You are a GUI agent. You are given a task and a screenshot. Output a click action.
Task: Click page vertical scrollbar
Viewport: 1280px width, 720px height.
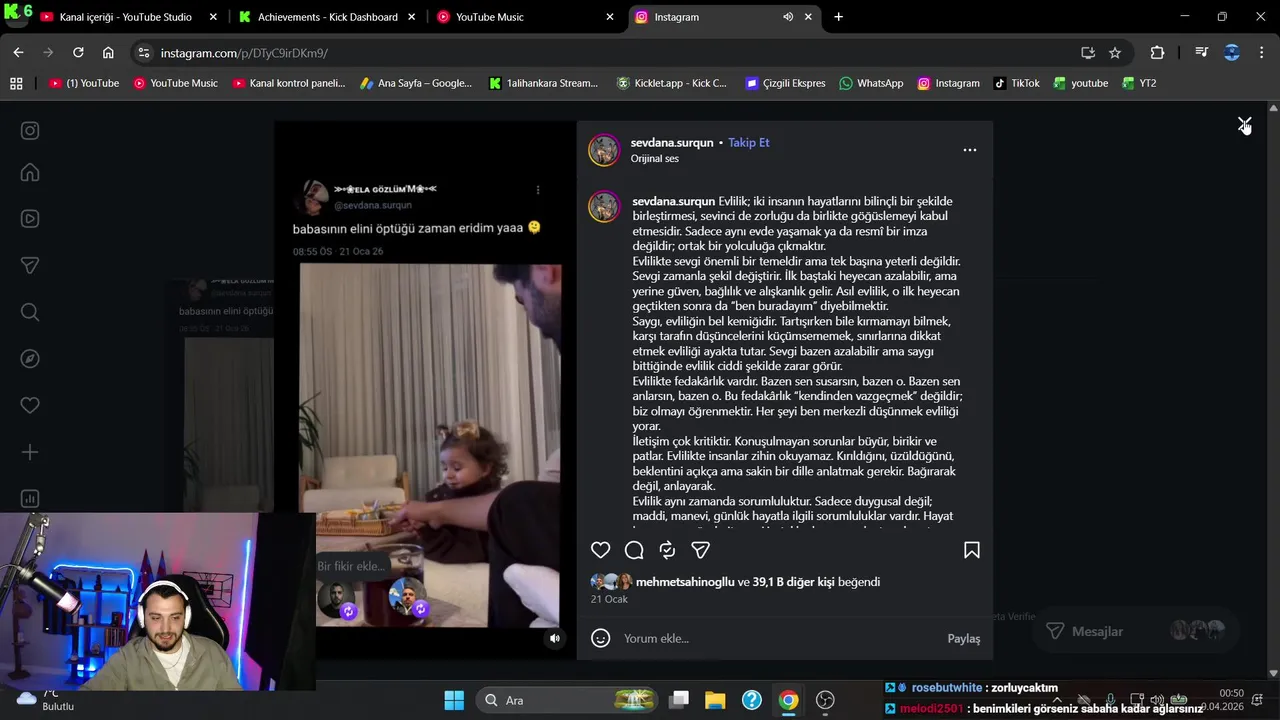click(1273, 390)
